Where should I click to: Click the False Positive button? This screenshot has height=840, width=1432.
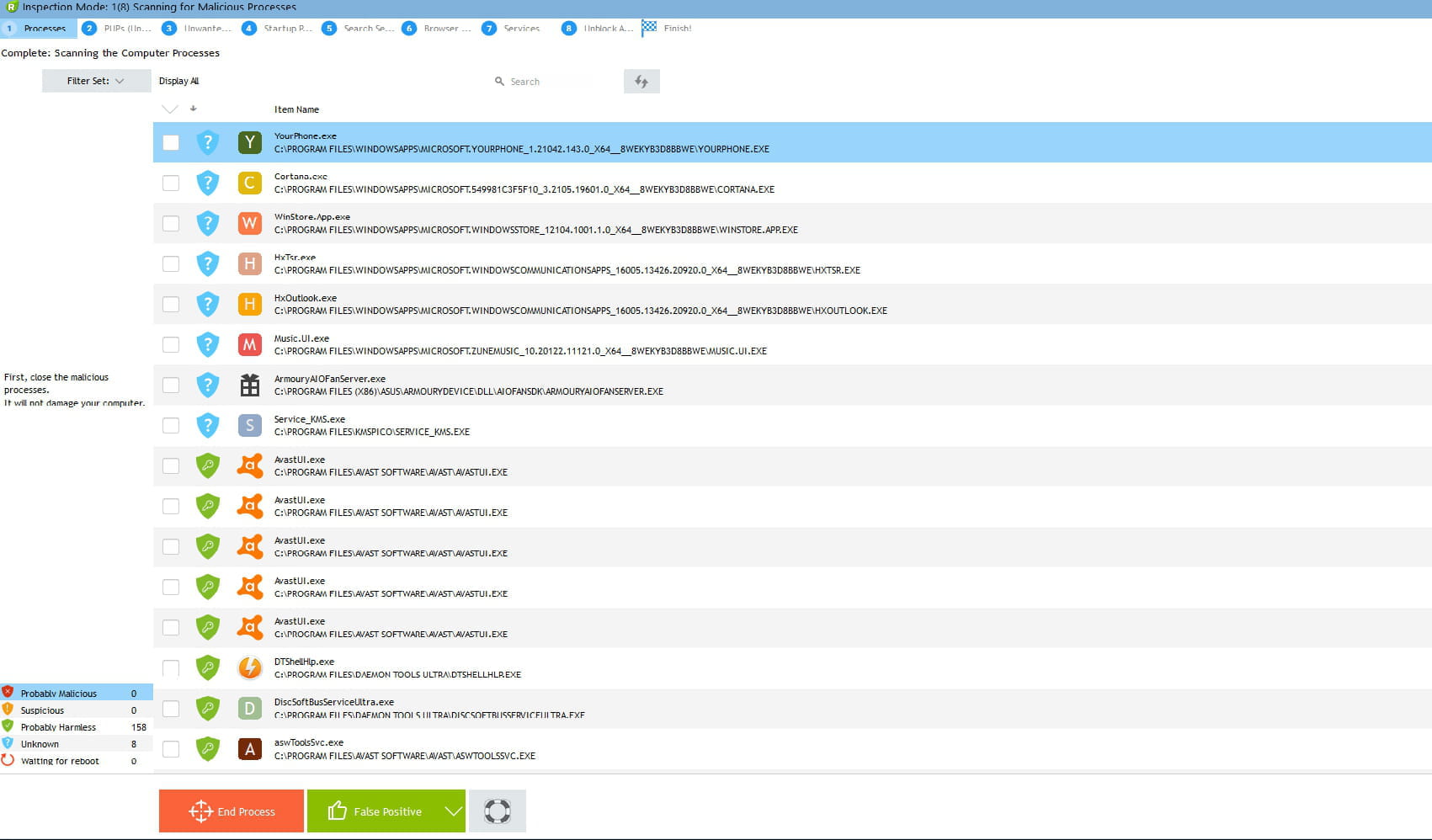point(375,811)
